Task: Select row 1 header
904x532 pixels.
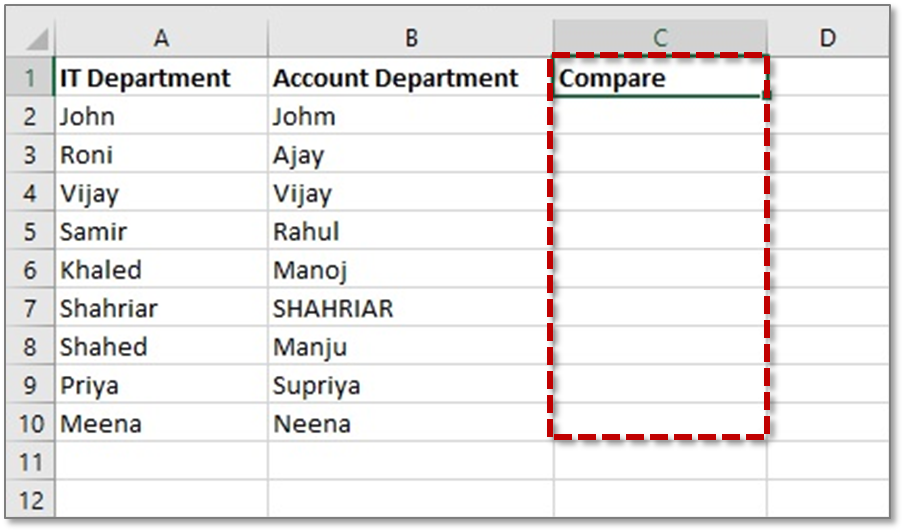Action: point(31,77)
